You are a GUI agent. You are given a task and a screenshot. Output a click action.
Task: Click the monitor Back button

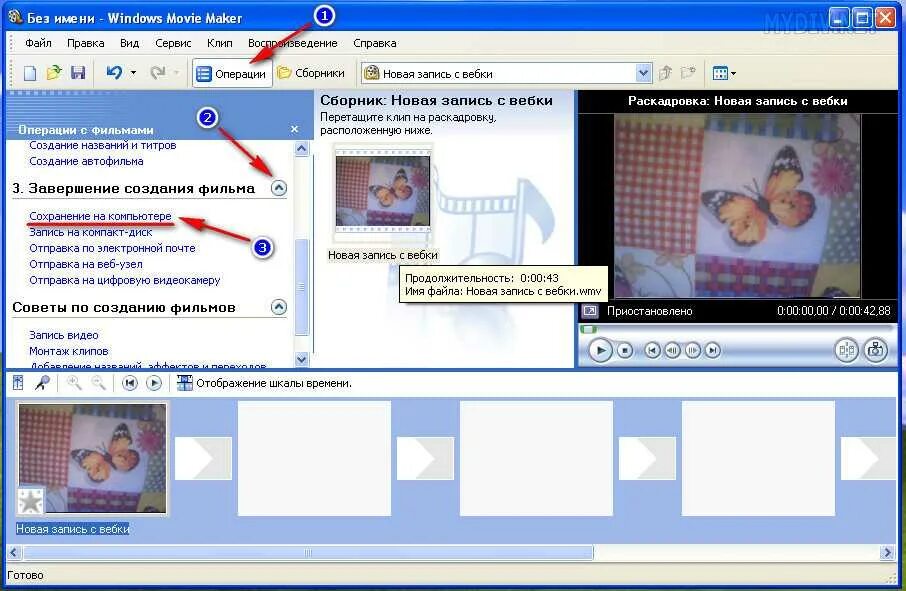pos(652,350)
